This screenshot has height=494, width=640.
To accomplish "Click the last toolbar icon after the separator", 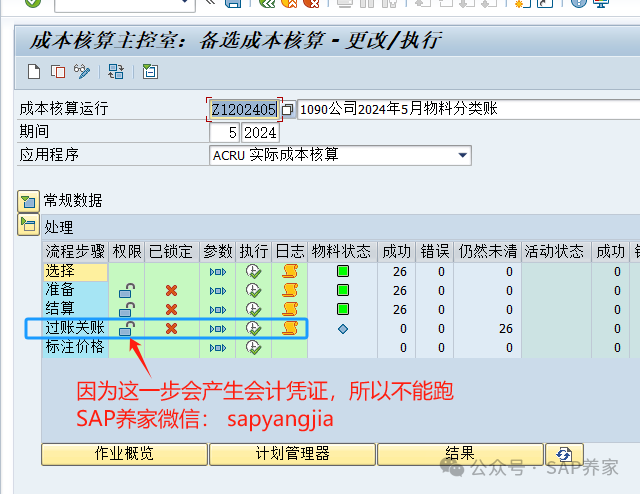I will click(150, 72).
